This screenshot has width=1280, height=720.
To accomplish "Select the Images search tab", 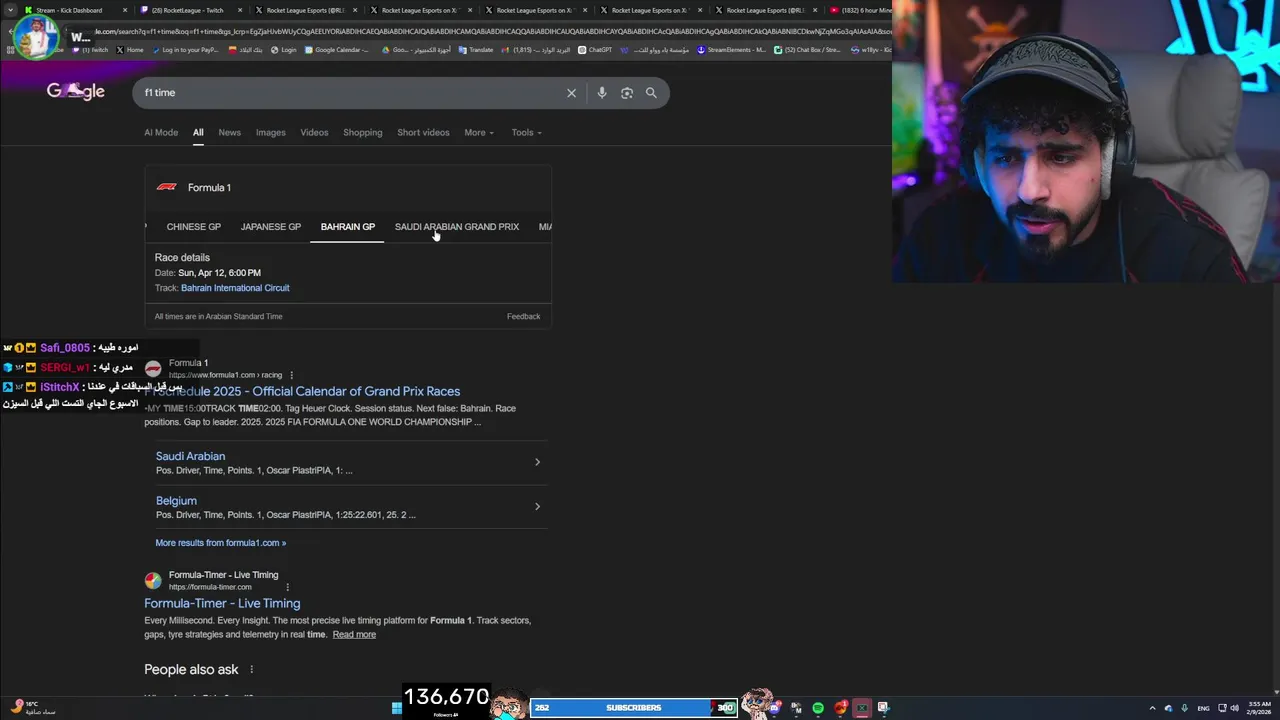I will [x=270, y=132].
